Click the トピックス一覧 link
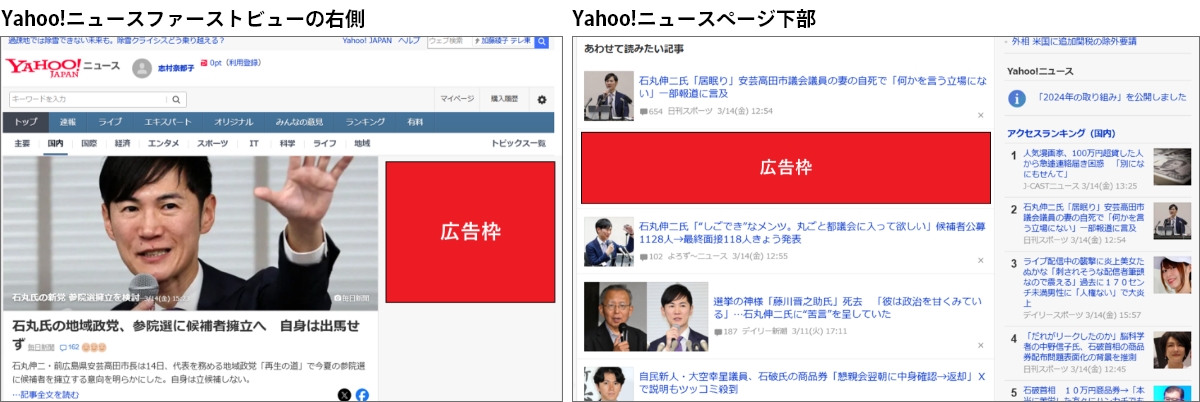This screenshot has width=1200, height=402. point(518,144)
